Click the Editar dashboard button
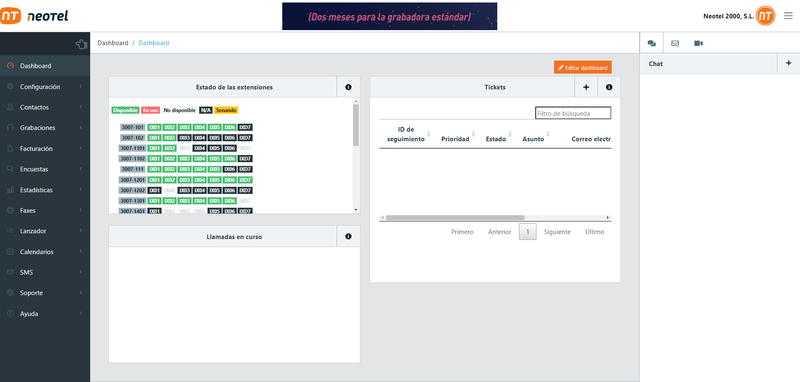This screenshot has height=382, width=800. click(583, 67)
